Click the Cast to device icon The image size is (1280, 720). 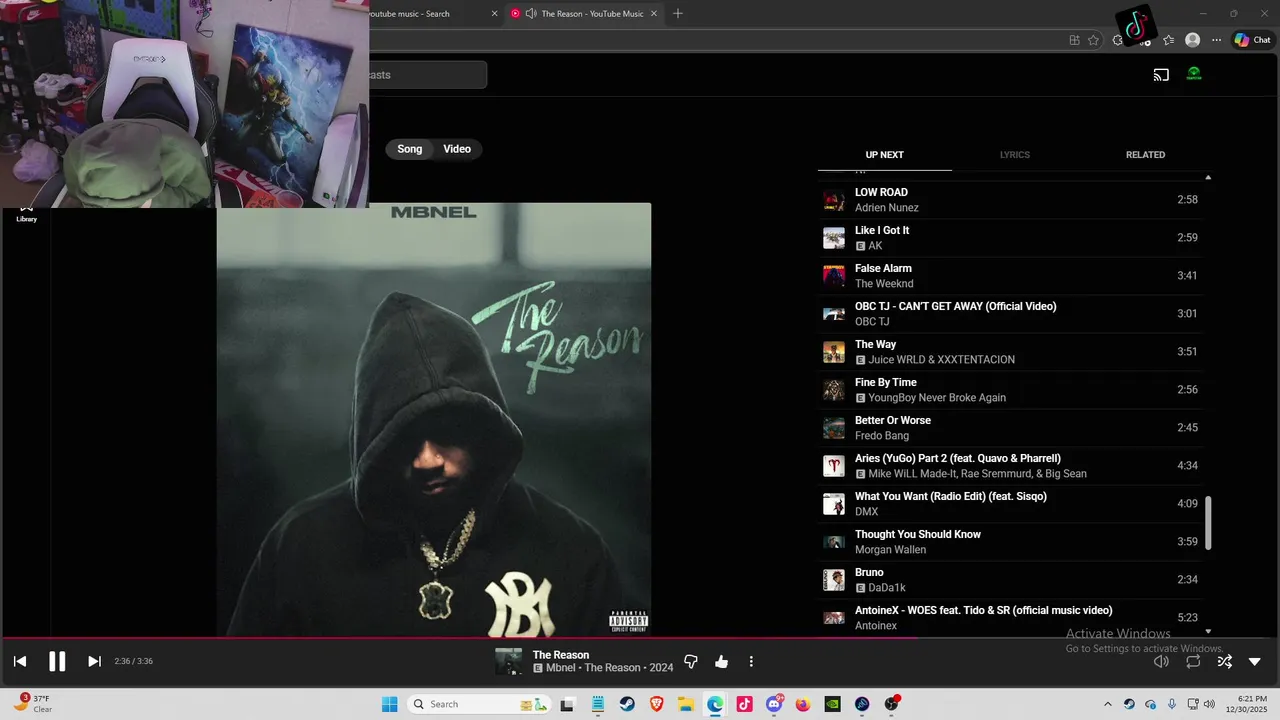1161,74
